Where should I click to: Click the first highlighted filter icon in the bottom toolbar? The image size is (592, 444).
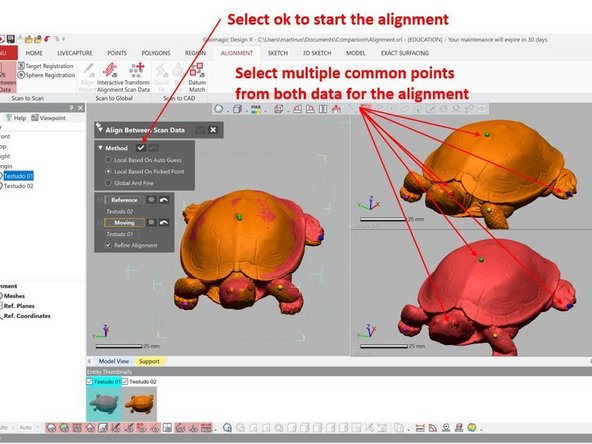pyautogui.click(x=51, y=427)
